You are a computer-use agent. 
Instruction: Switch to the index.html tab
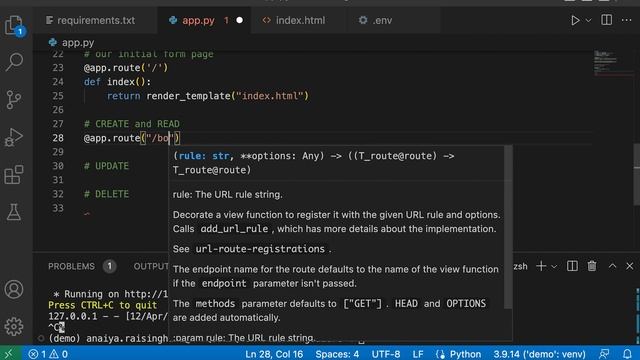(300, 20)
